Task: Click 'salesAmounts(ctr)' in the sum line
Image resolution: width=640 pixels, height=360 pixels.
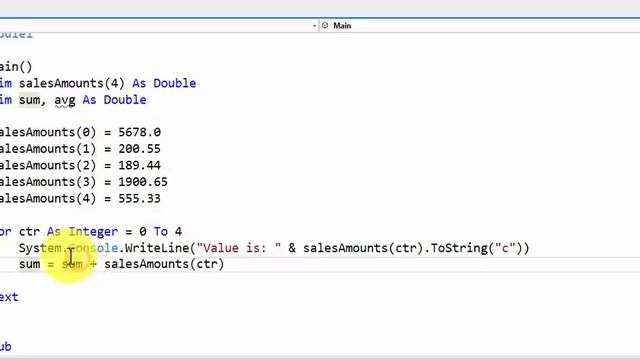Action: [164, 264]
